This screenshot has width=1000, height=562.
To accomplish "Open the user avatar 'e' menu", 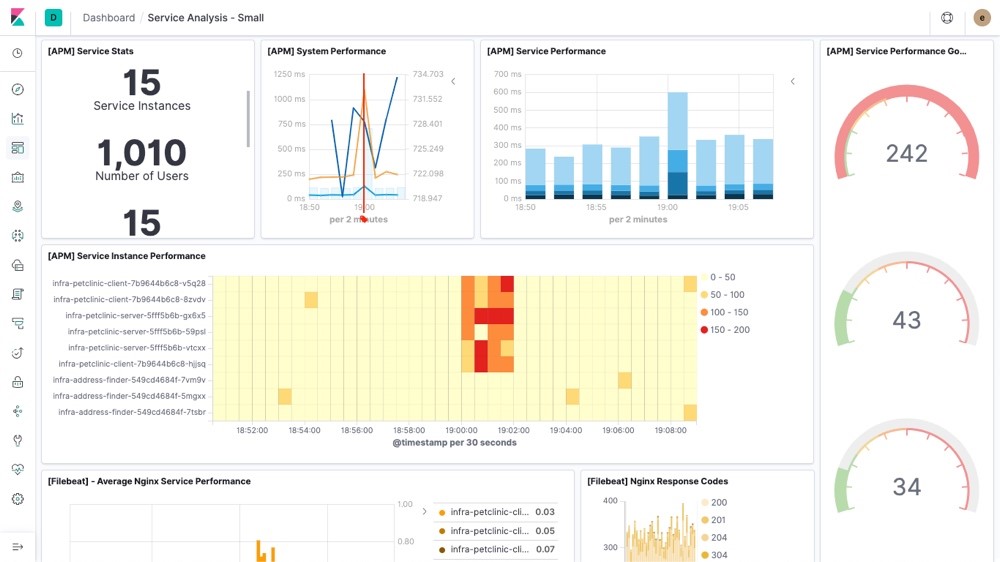I will (981, 18).
